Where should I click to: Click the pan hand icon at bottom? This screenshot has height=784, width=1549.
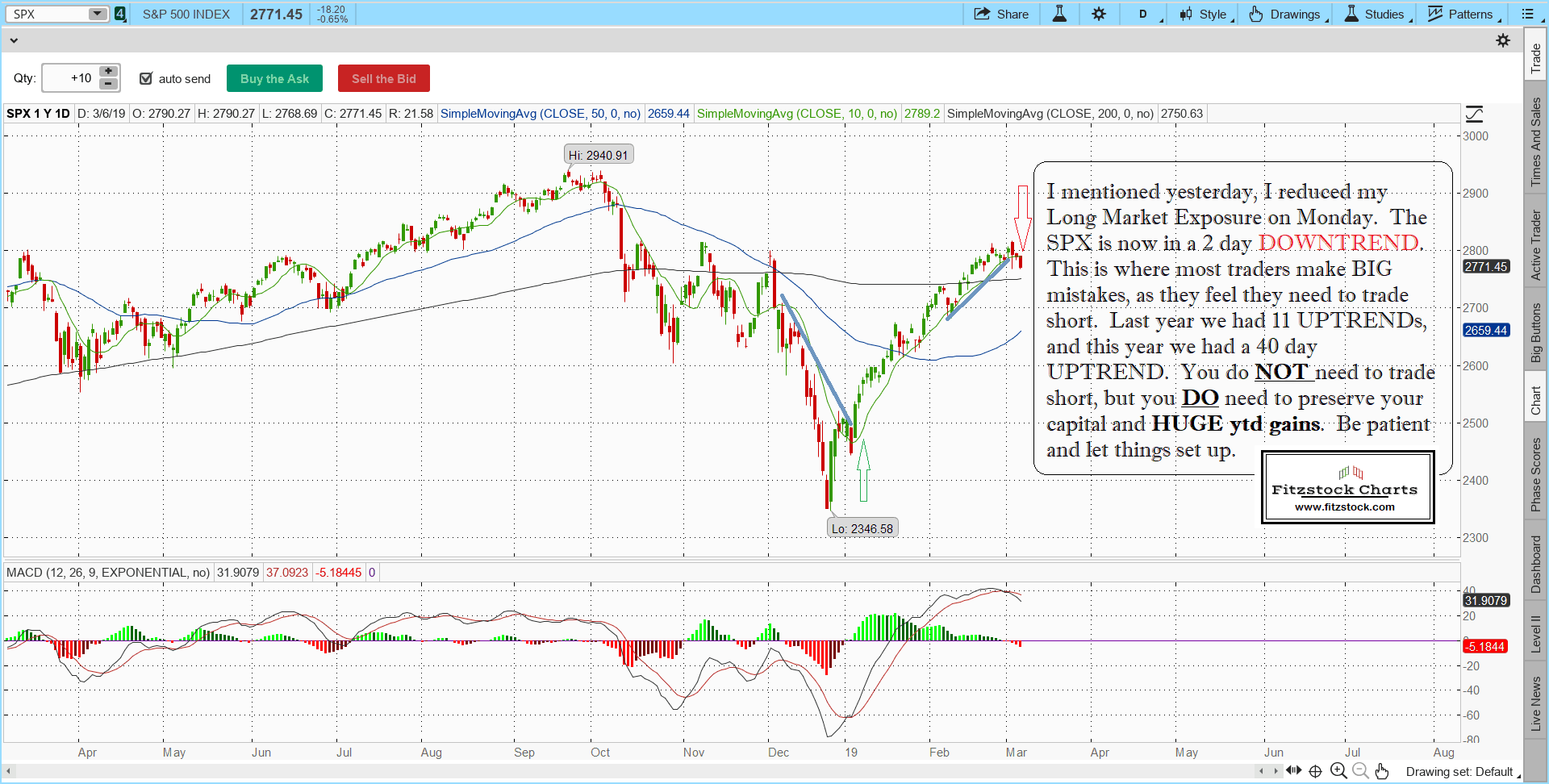(x=1382, y=771)
